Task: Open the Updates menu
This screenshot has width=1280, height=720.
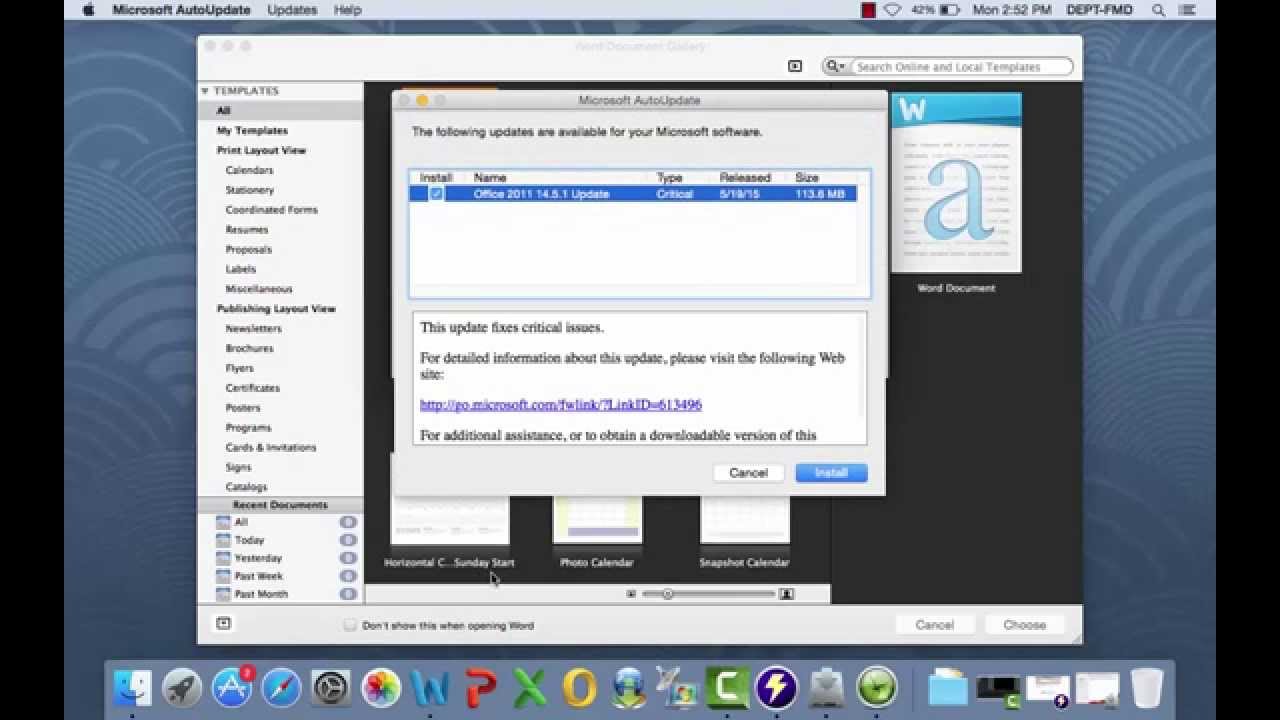Action: pyautogui.click(x=292, y=10)
